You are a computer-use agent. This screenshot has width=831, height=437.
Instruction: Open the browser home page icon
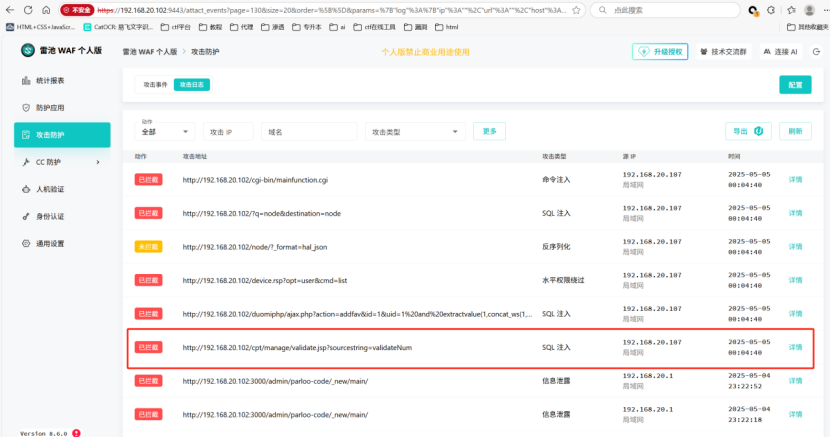click(x=46, y=10)
